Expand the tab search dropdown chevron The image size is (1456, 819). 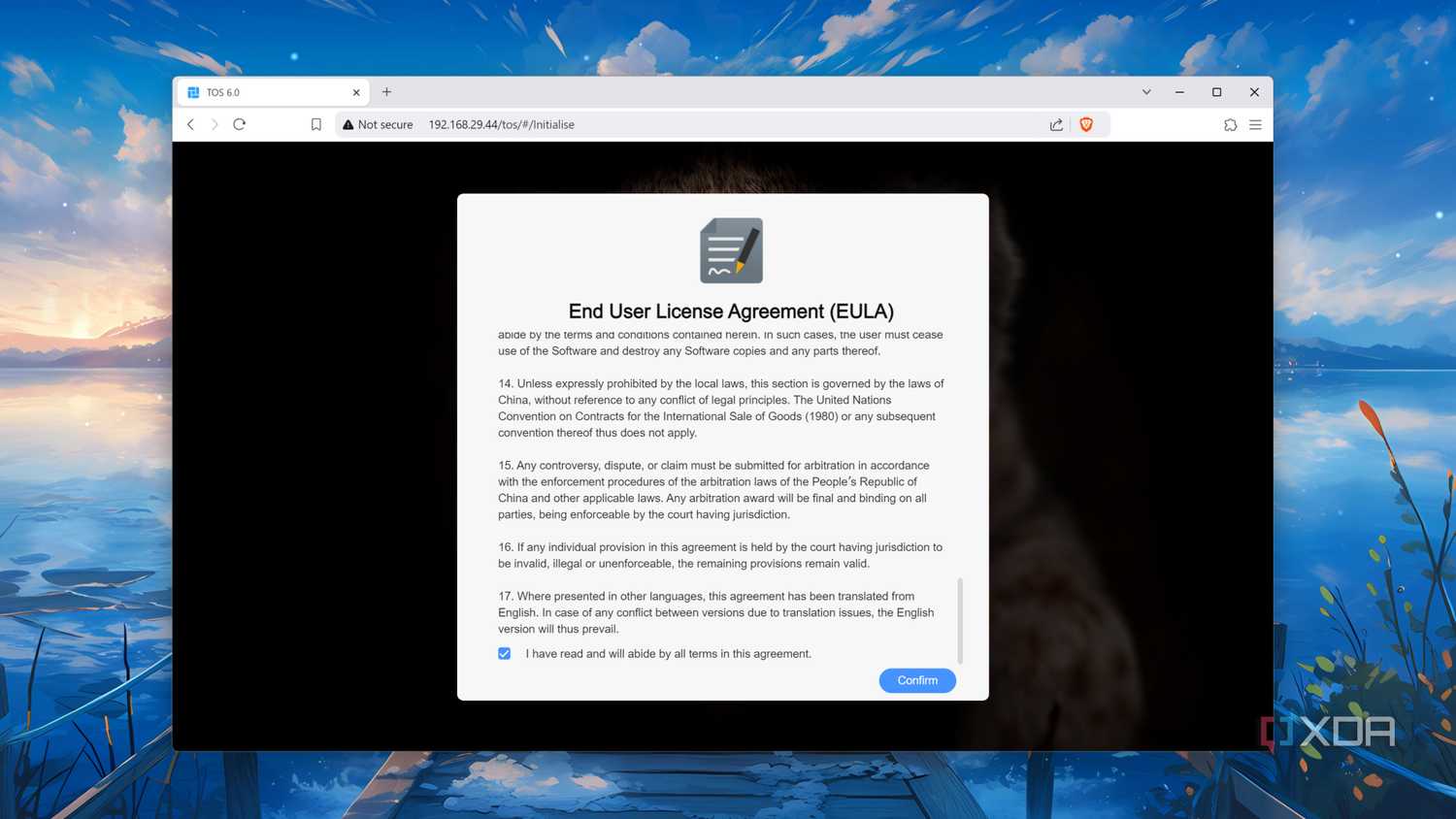point(1146,92)
